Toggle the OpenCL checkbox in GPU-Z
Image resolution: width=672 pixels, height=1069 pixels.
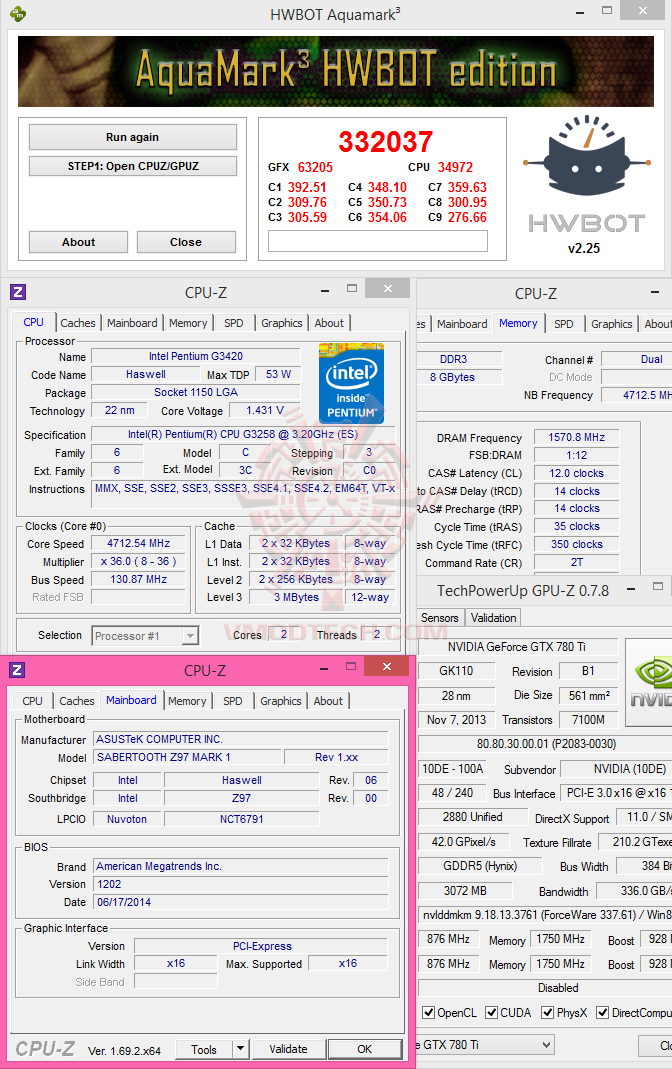coord(428,1012)
